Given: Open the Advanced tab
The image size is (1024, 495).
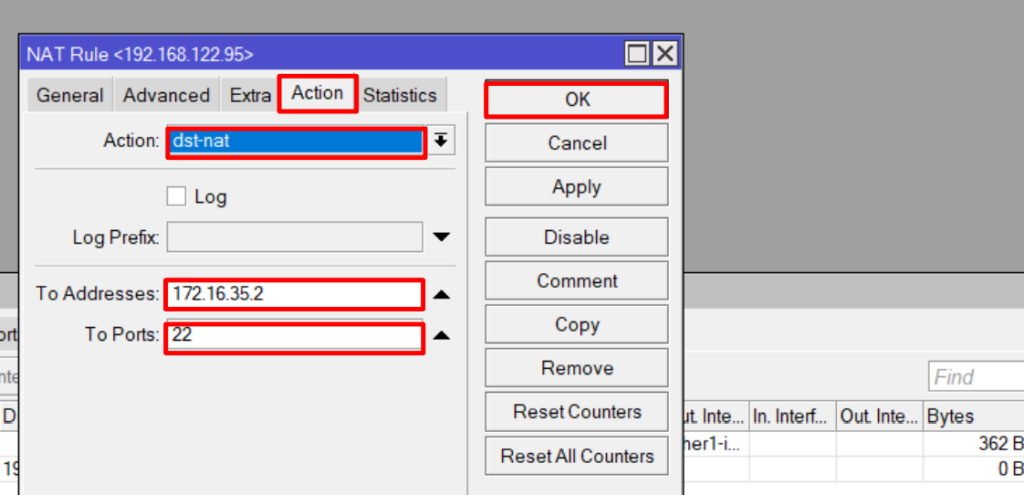Looking at the screenshot, I should click(x=166, y=96).
